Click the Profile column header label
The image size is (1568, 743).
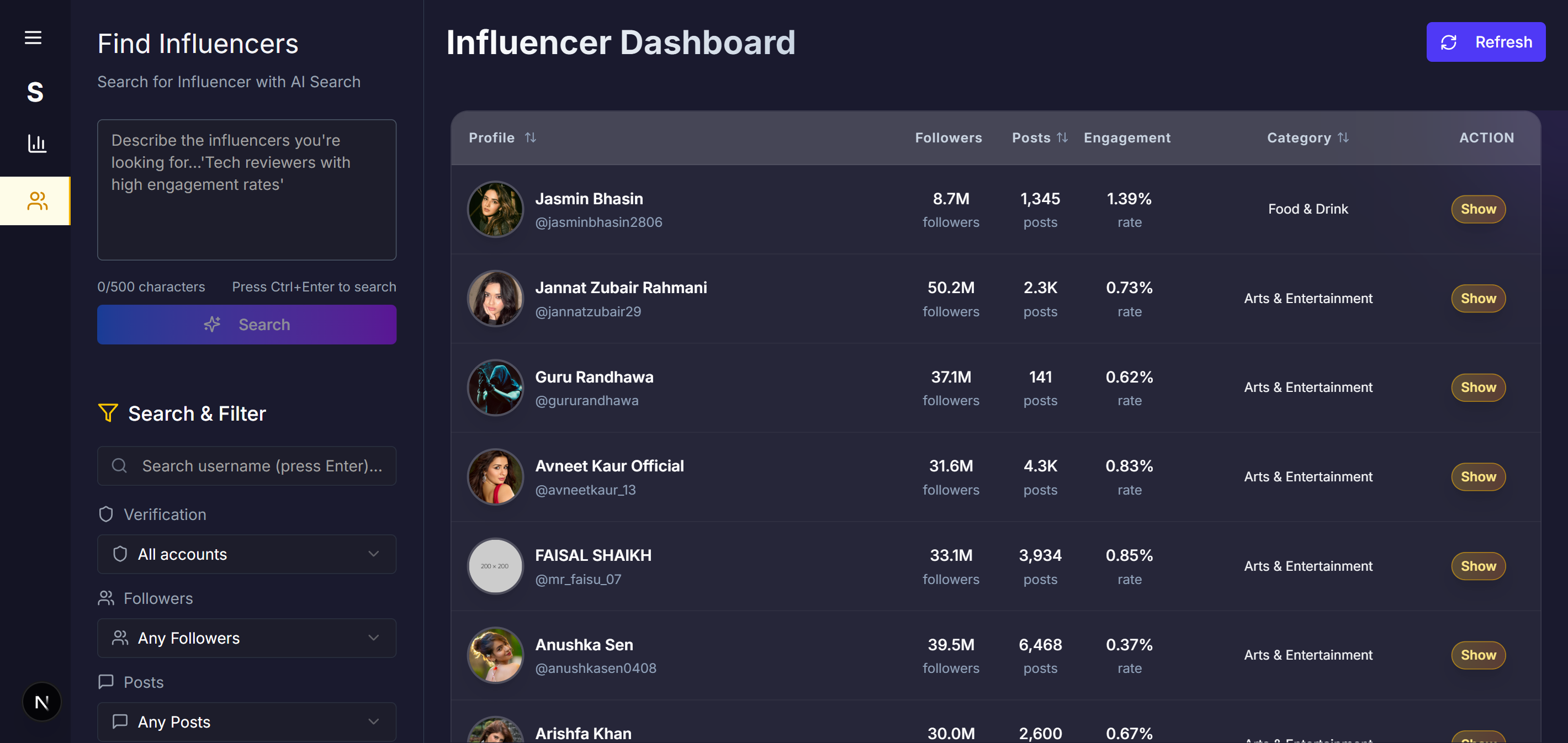491,137
